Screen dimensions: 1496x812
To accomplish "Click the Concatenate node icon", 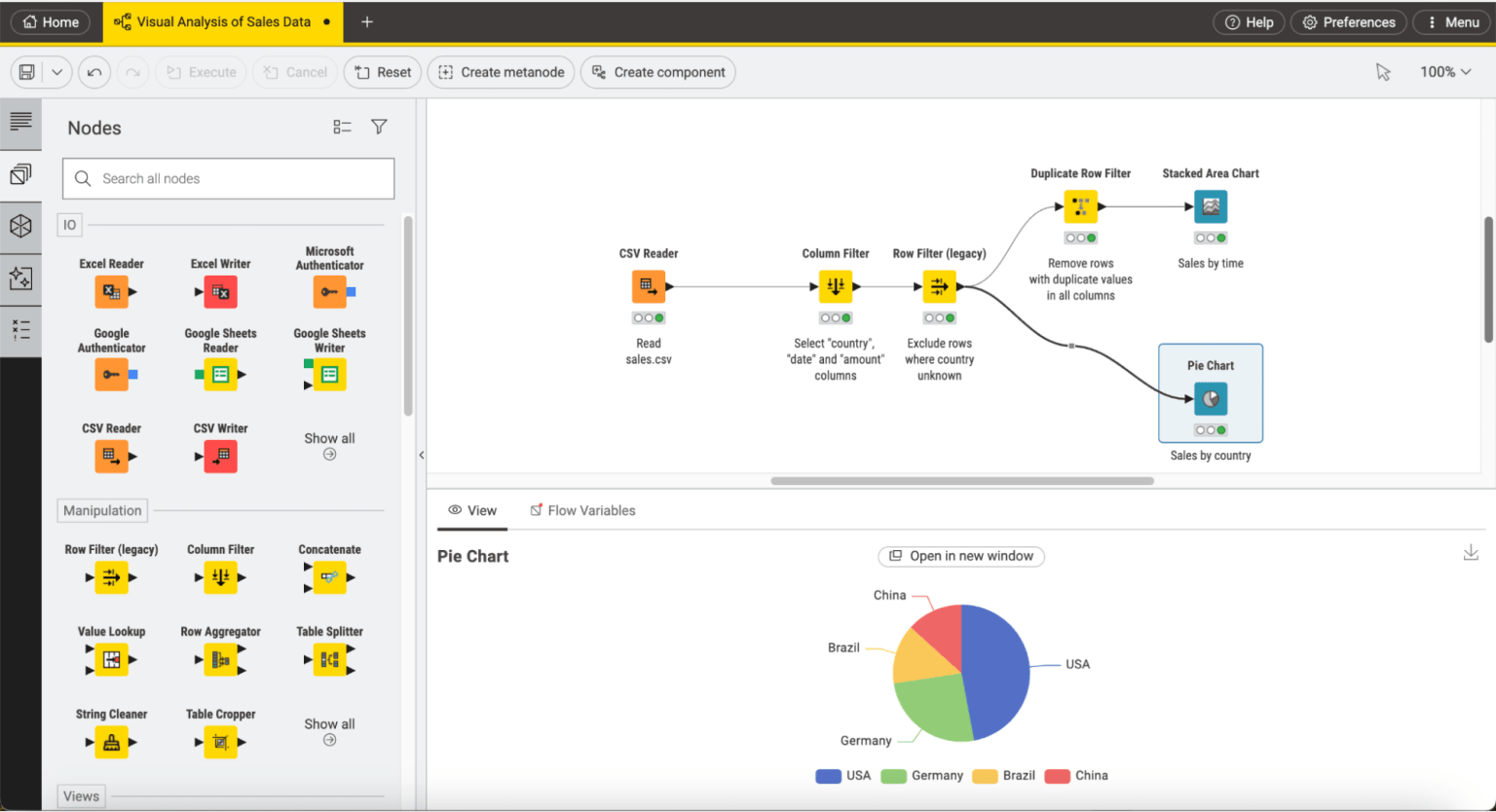I will pyautogui.click(x=330, y=577).
